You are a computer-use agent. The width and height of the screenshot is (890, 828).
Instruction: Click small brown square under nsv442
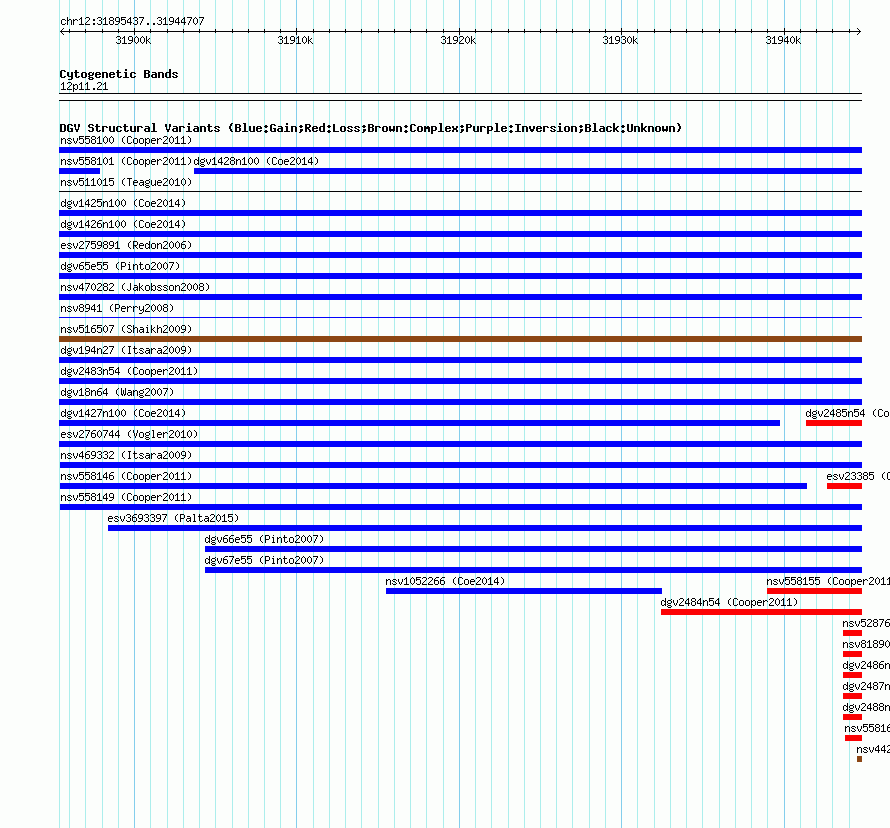(x=859, y=759)
